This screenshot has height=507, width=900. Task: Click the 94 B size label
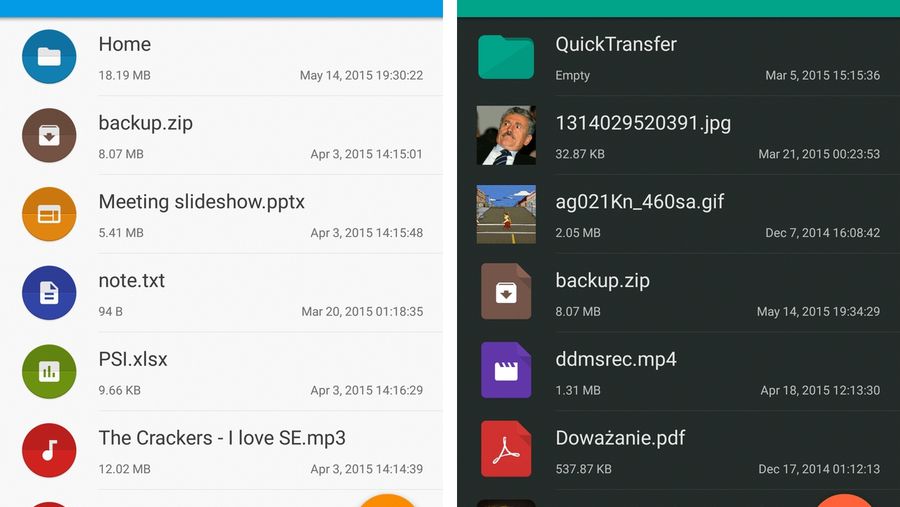tap(110, 311)
